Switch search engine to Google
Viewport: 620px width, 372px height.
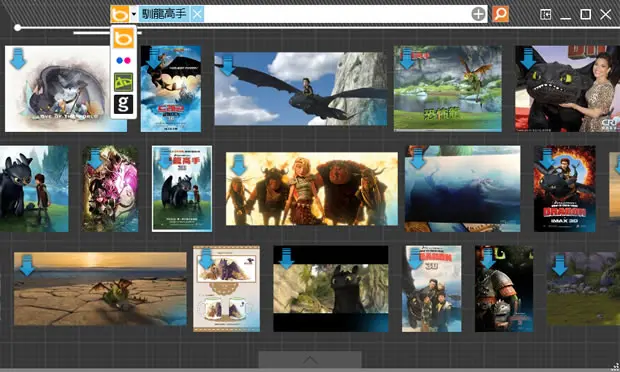point(123,104)
